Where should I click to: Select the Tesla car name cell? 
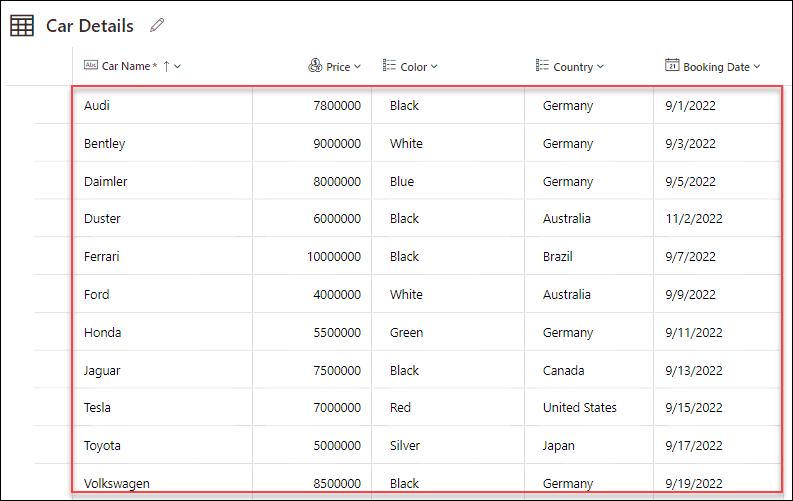162,407
